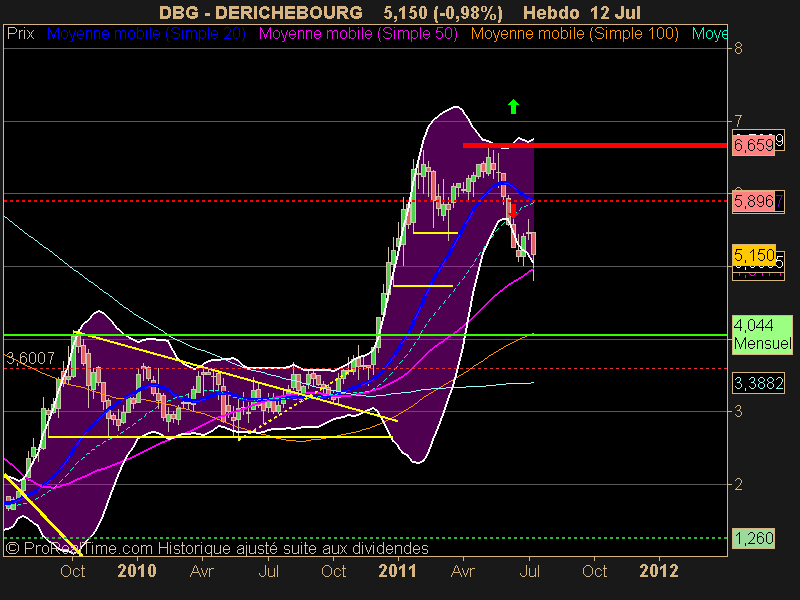
Task: Click the 6,659 red price label
Action: 753,145
